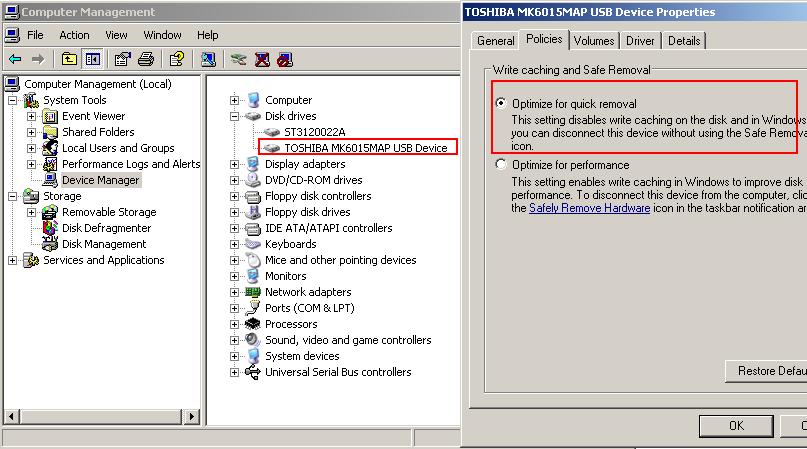Screen dimensions: 807x449
Task: Collapse the Disk drives node
Action: tap(235, 116)
